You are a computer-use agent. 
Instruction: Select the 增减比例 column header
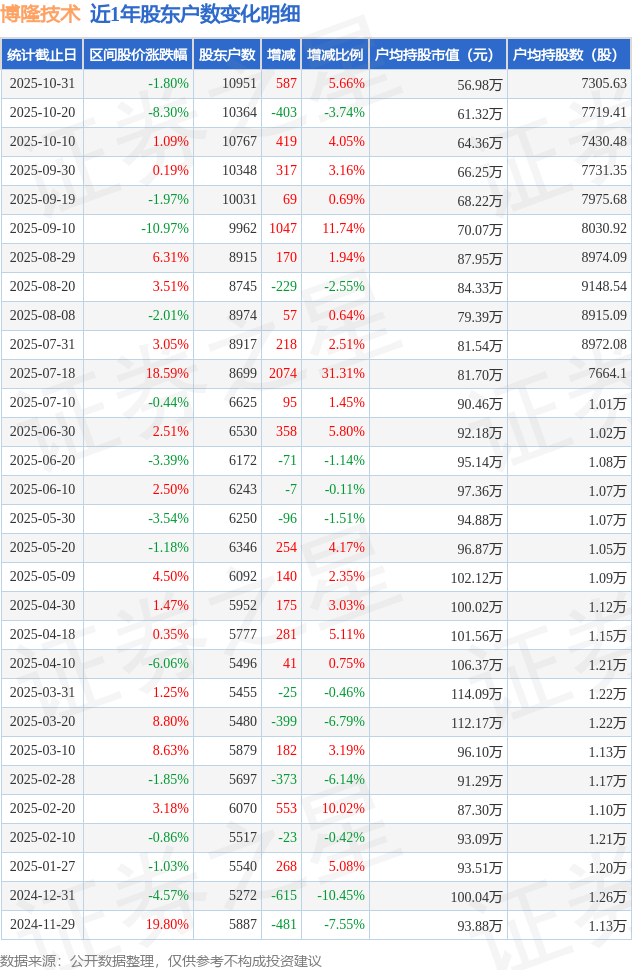[x=335, y=55]
